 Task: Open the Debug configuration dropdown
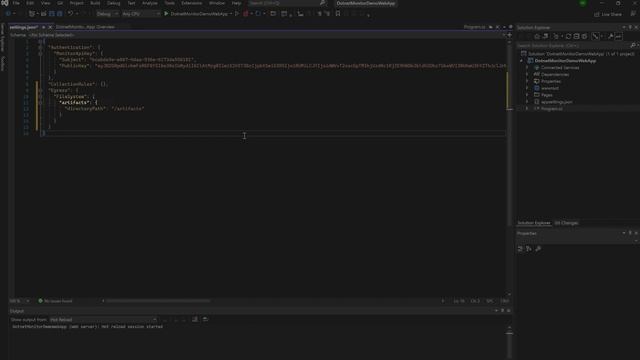coord(107,14)
